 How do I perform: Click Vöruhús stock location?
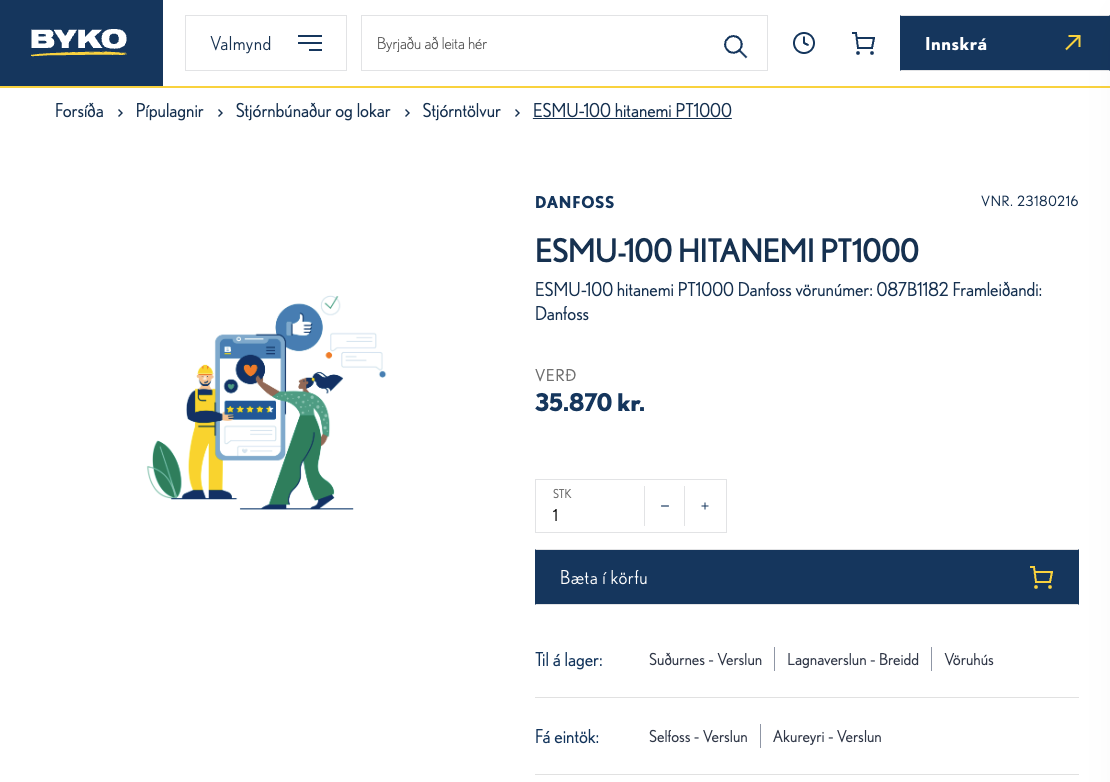pos(968,660)
